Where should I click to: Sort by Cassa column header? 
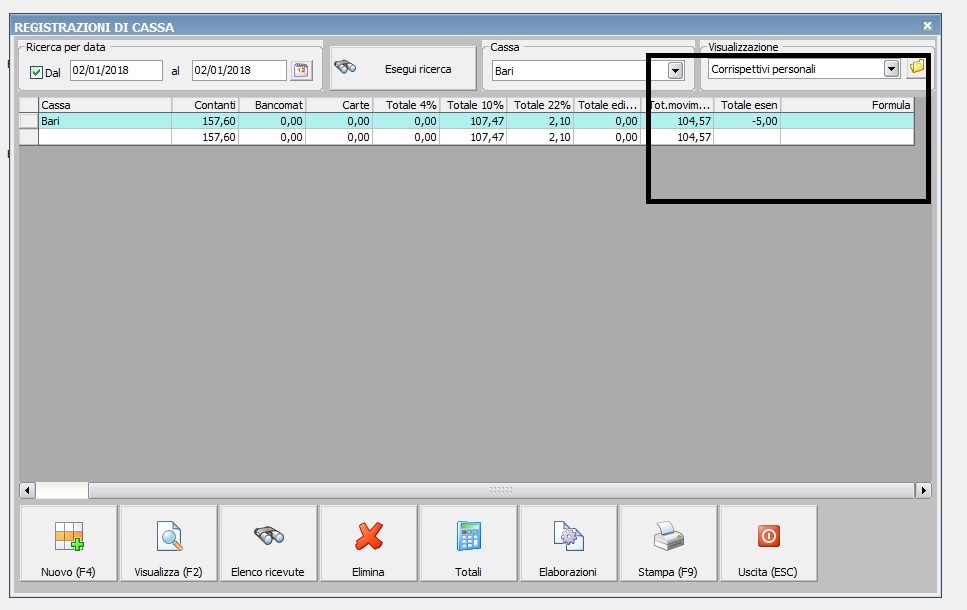[x=105, y=105]
